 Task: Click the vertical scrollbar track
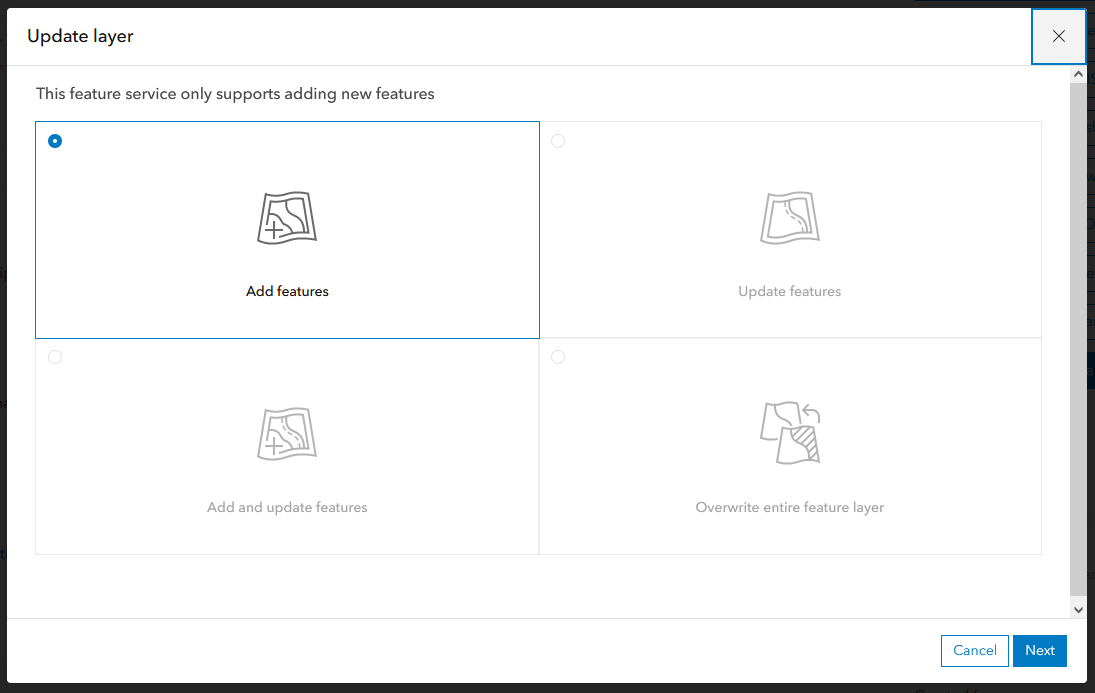(x=1079, y=350)
